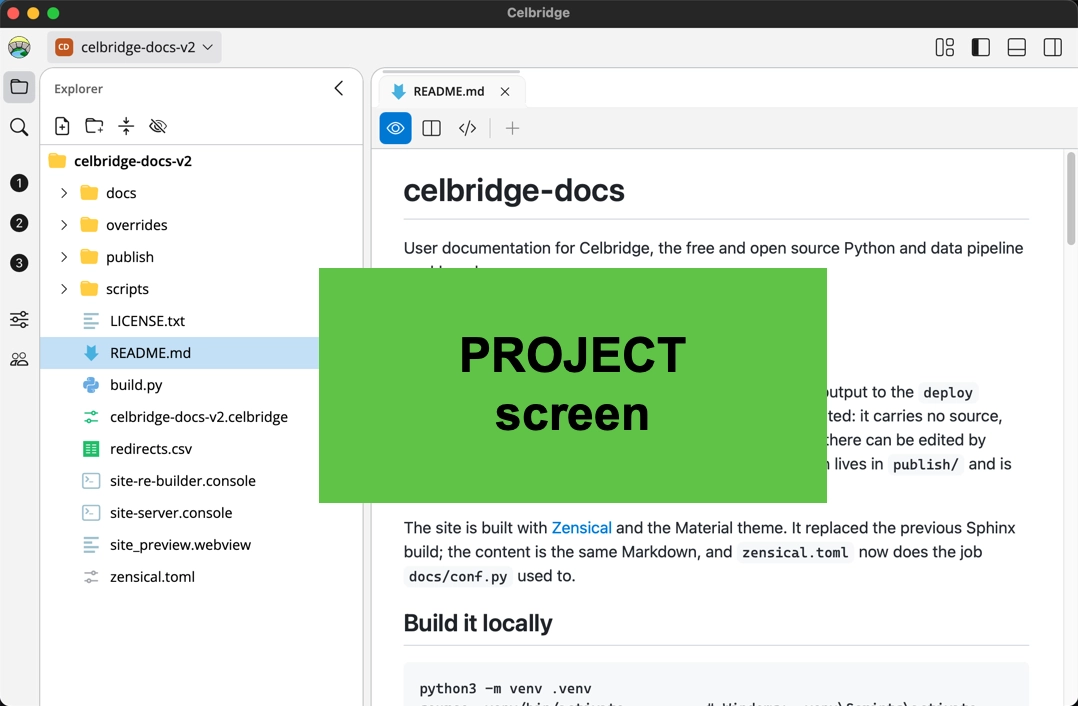Open the Search sidebar icon
This screenshot has width=1078, height=706.
tap(19, 127)
